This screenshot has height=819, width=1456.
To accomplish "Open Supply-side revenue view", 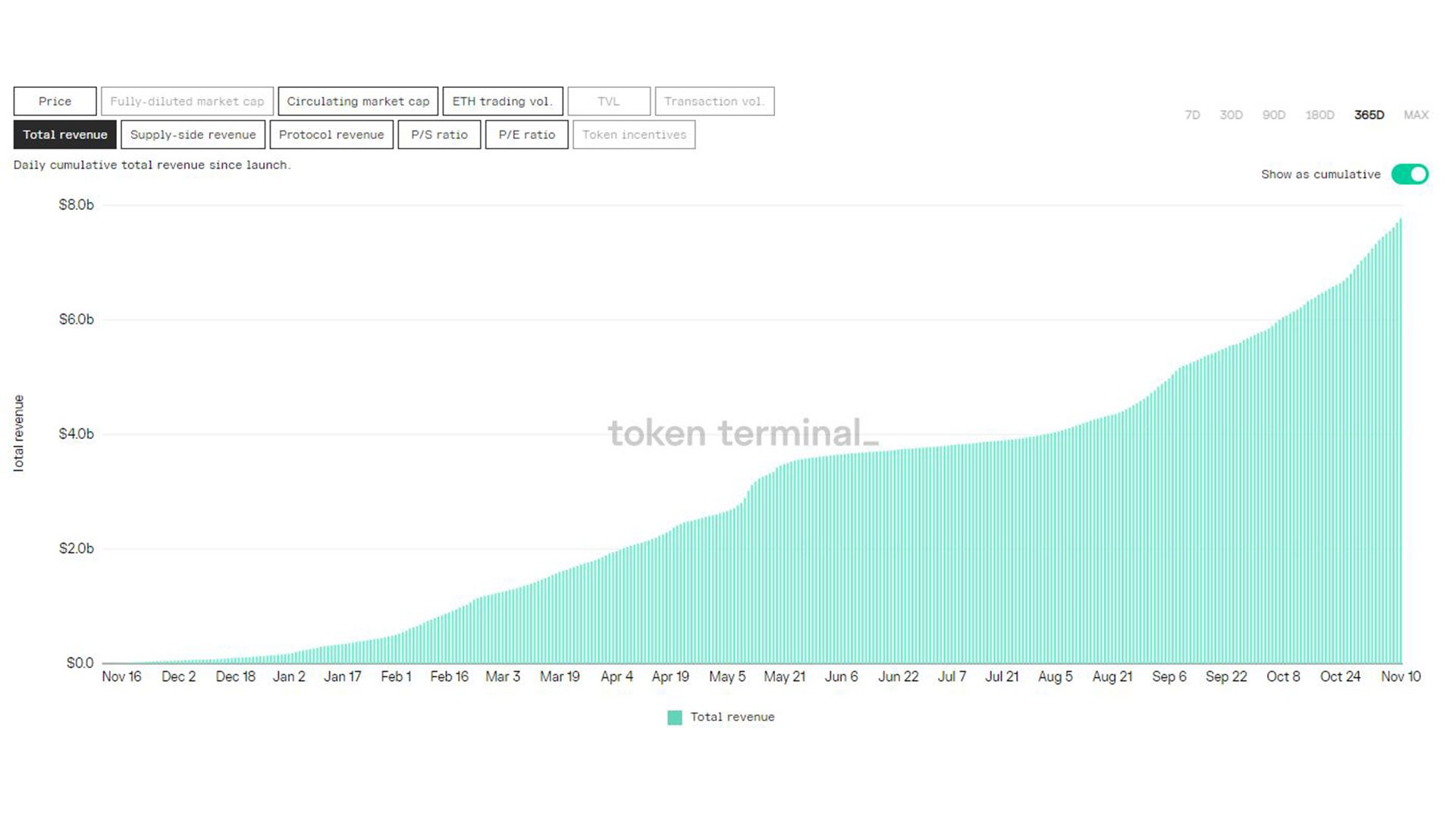I will tap(193, 135).
